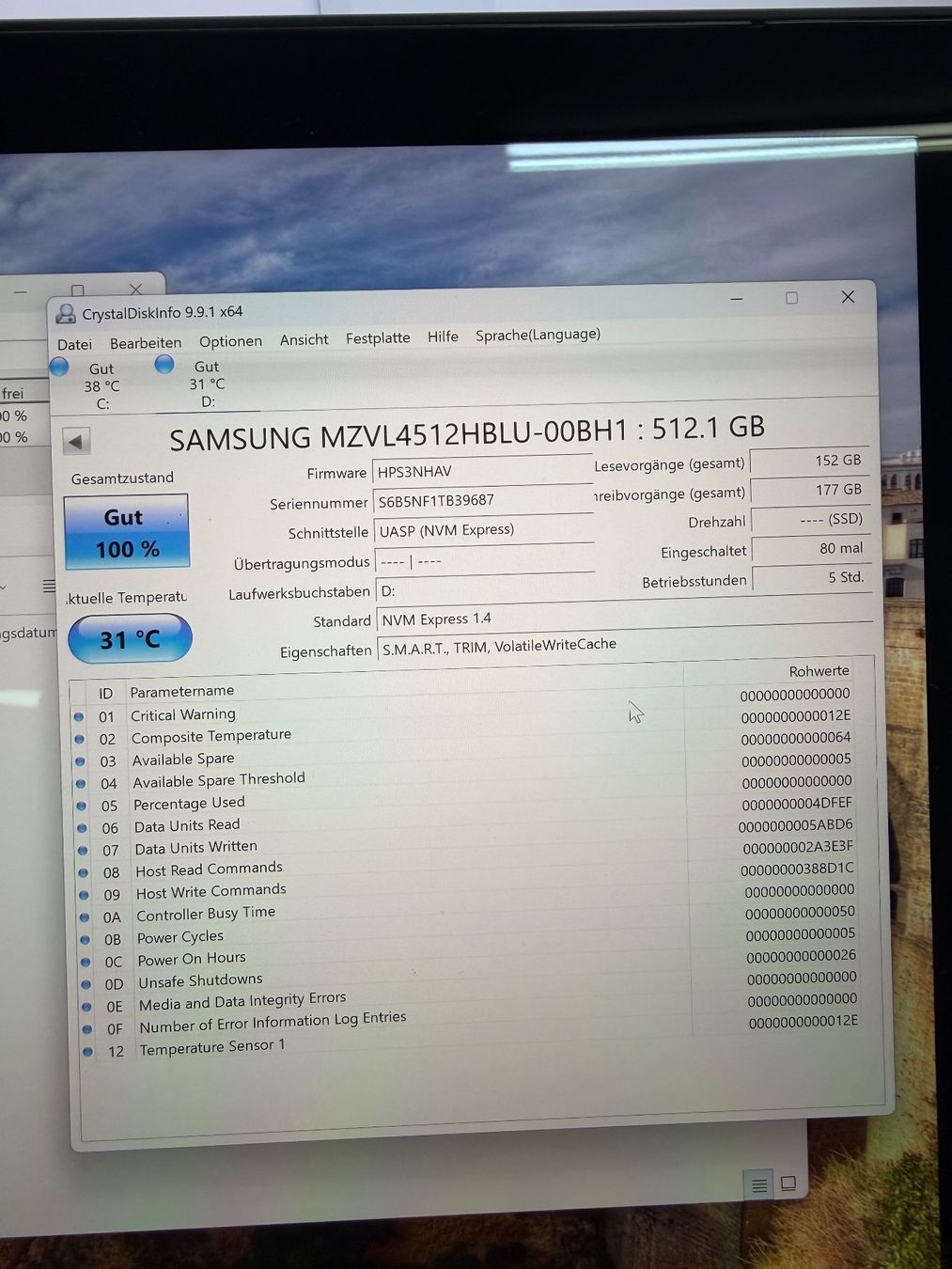Click the status dot beside Temperature Sensor 1
Image resolution: width=952 pixels, height=1269 pixels.
88,1052
